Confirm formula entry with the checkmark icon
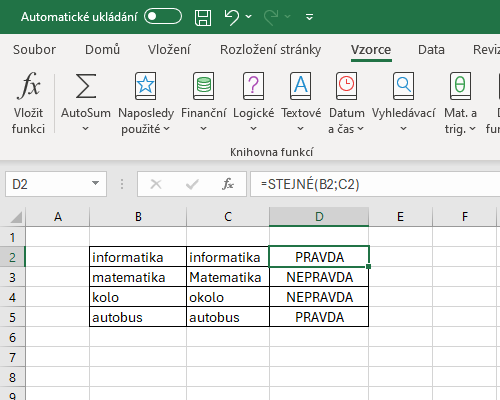Image resolution: width=500 pixels, height=400 pixels. click(x=192, y=184)
